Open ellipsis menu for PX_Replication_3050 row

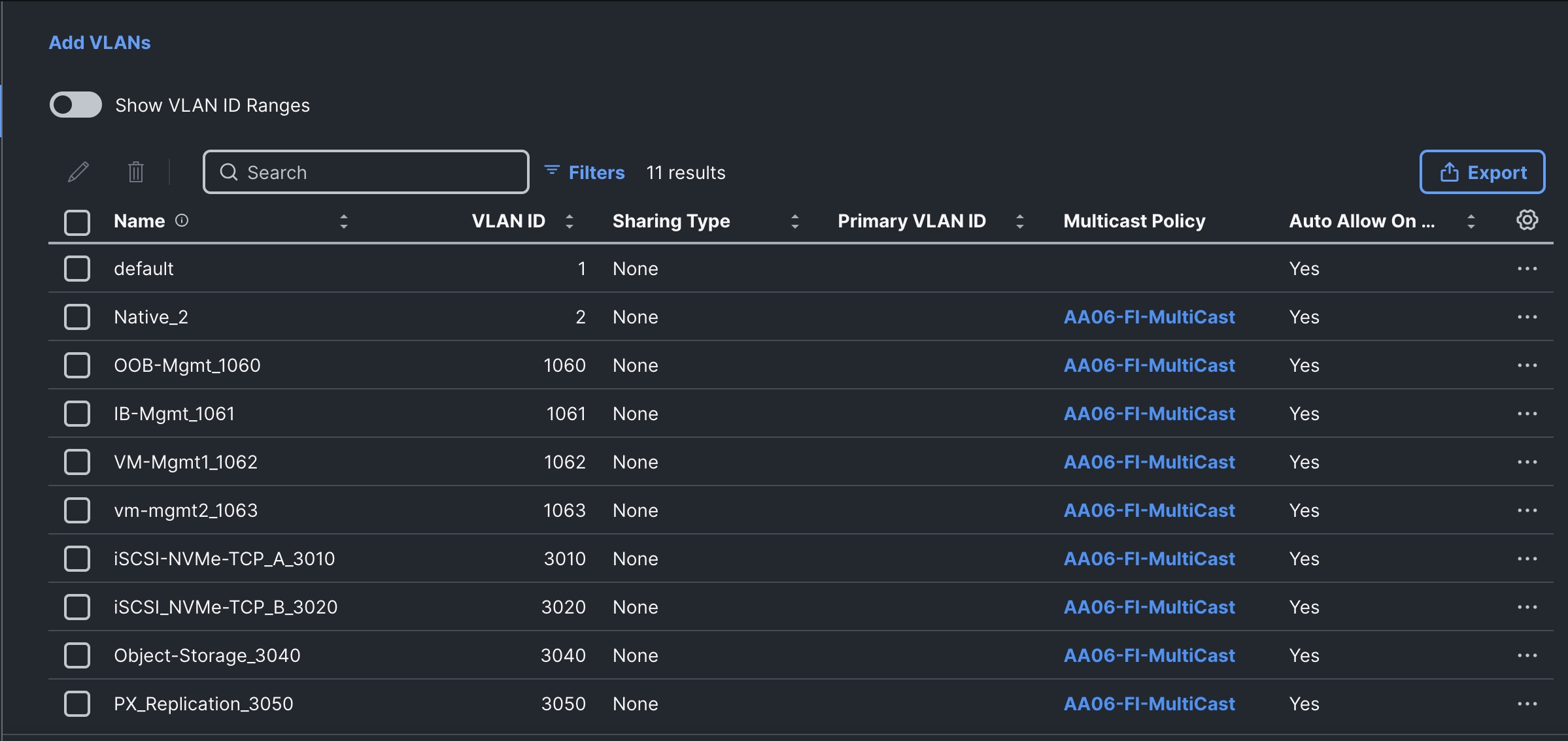pyautogui.click(x=1527, y=704)
